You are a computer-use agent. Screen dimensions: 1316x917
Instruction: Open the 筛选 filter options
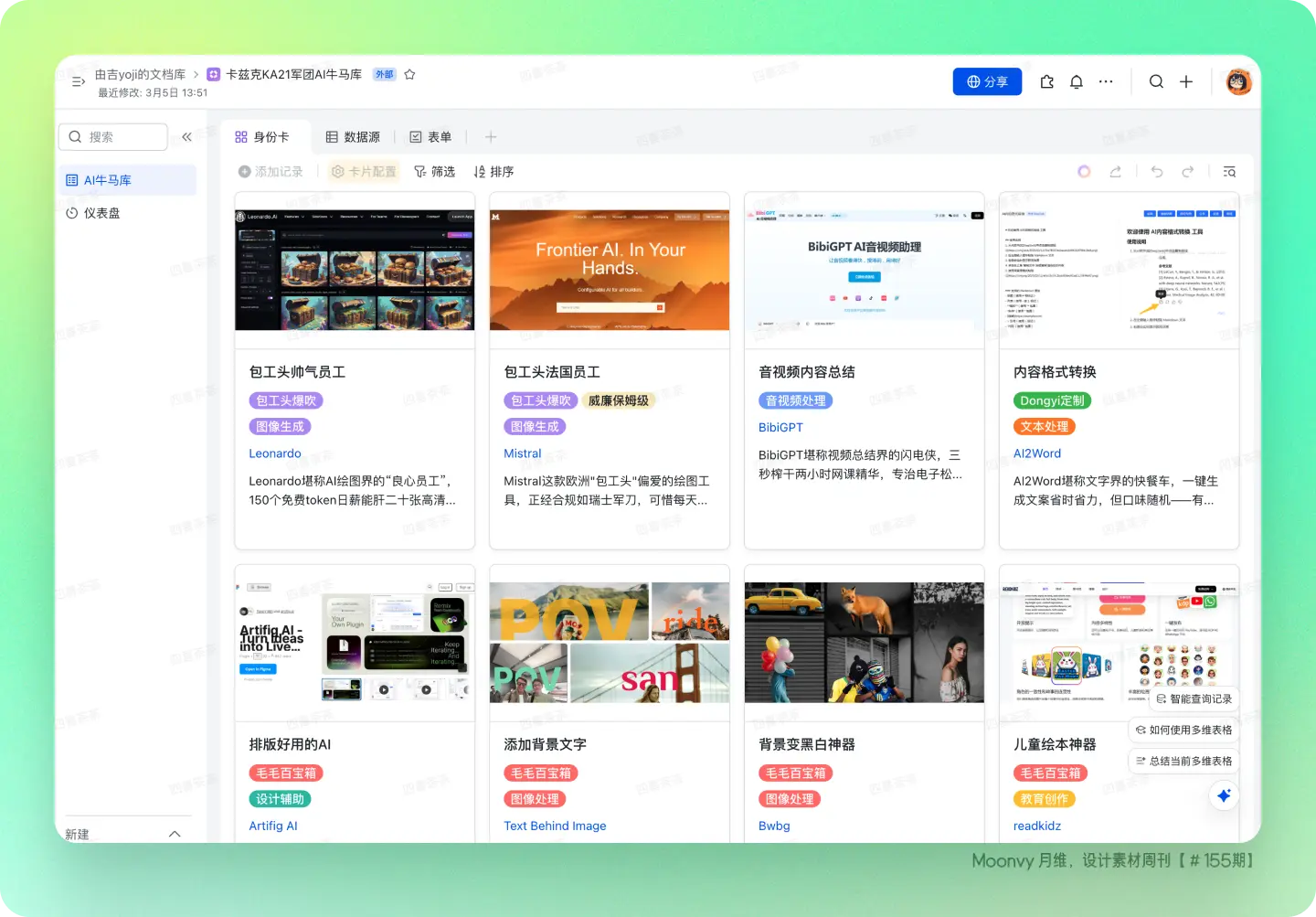(x=434, y=172)
